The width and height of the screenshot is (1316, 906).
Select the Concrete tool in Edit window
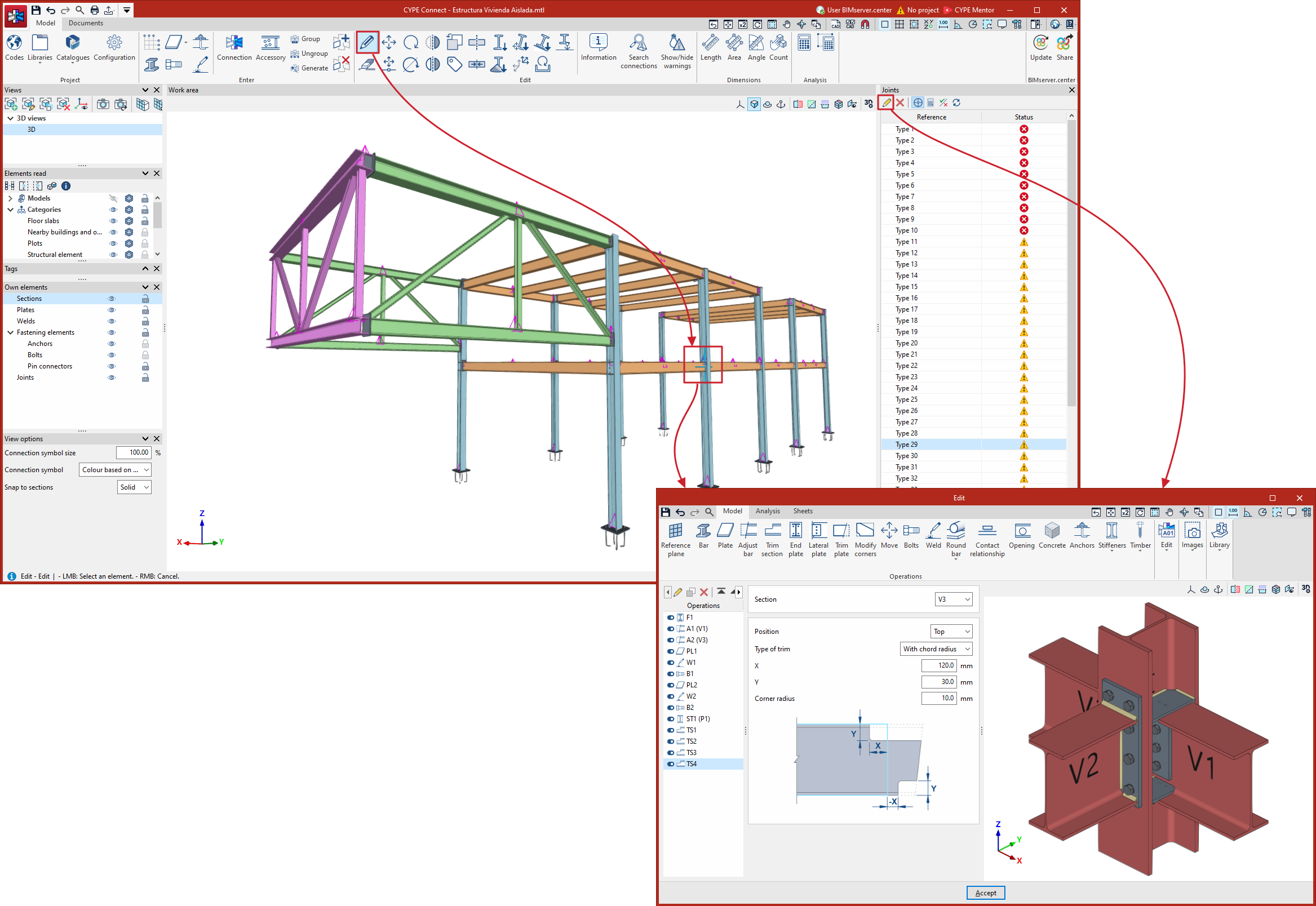tap(1052, 536)
